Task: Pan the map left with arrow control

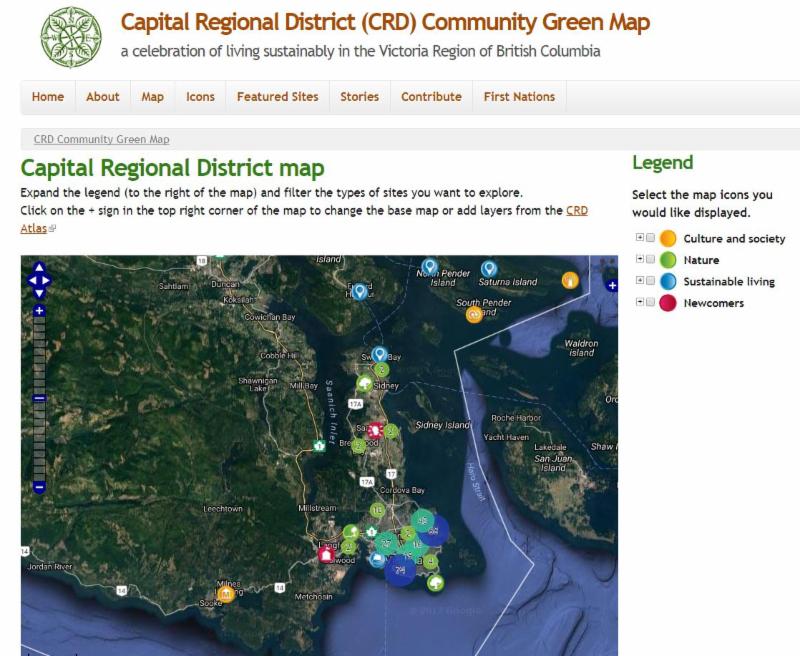Action: 31,281
